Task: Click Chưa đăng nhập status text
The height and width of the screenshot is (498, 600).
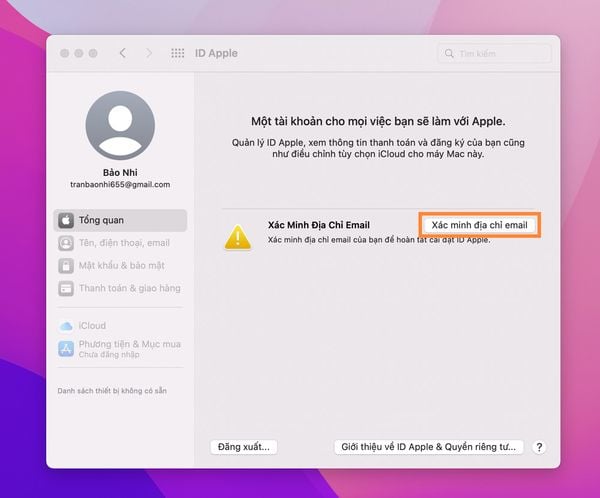Action: [x=109, y=355]
